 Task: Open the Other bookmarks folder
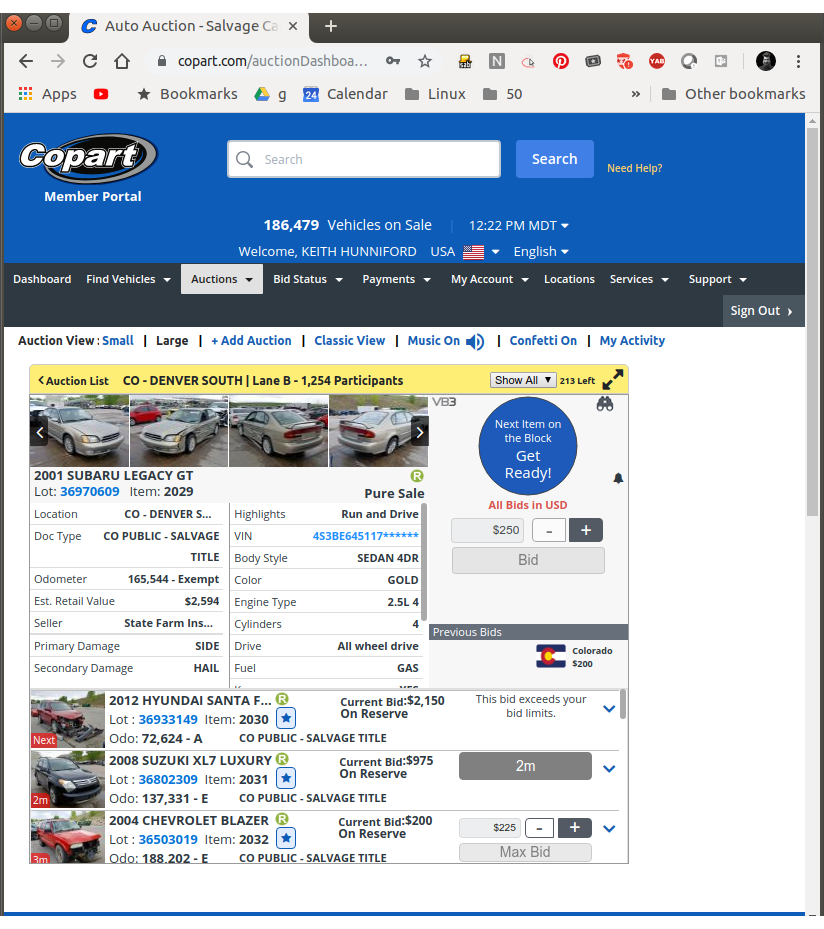pos(733,94)
